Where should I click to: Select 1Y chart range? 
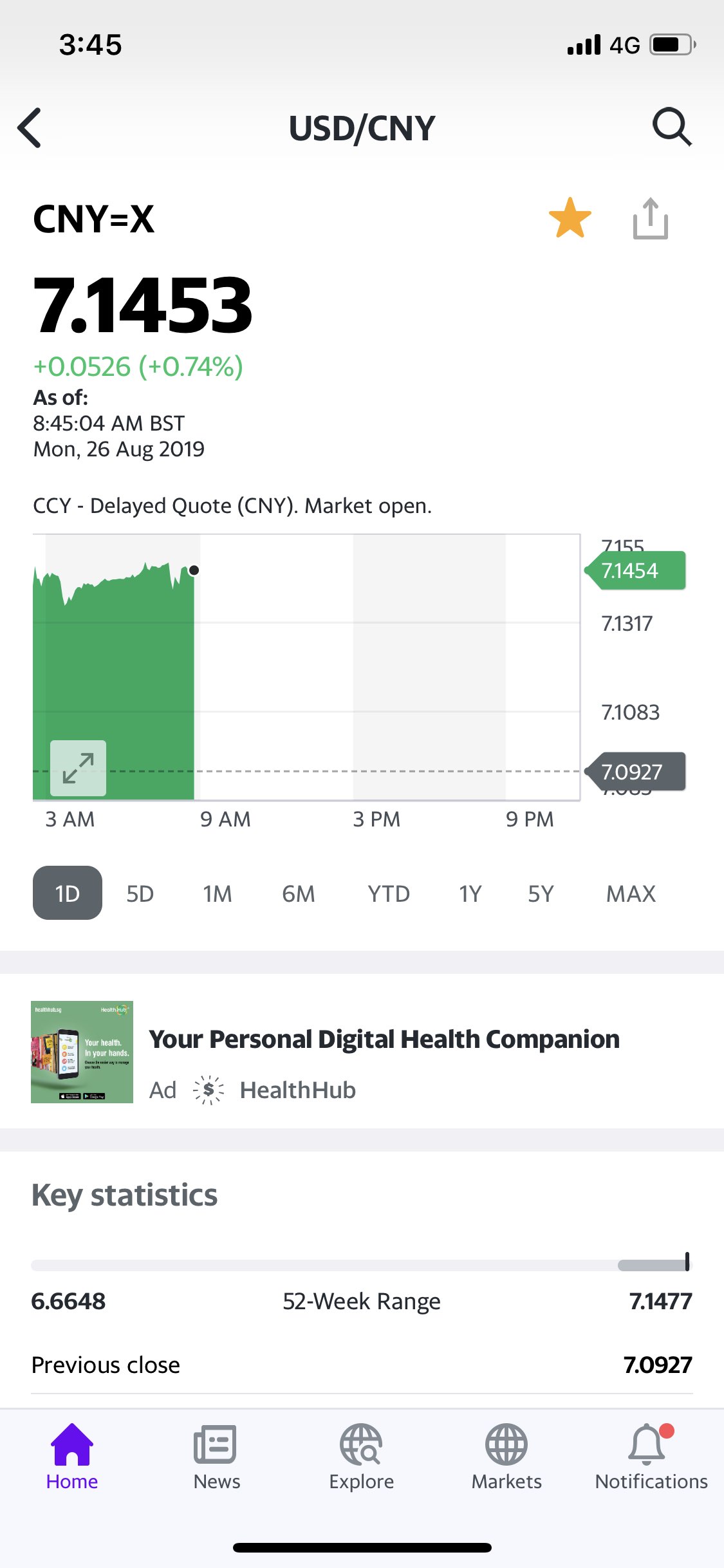tap(470, 893)
